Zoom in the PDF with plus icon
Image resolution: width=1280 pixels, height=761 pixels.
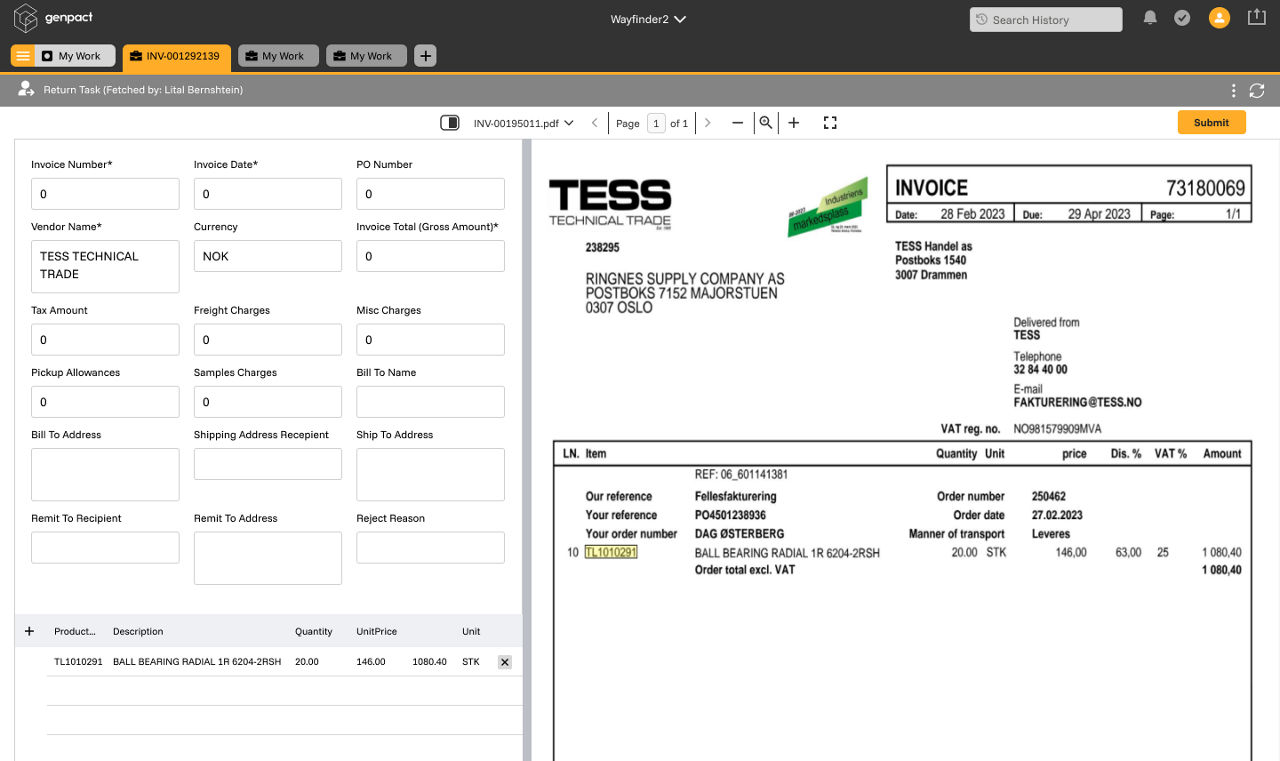[794, 123]
